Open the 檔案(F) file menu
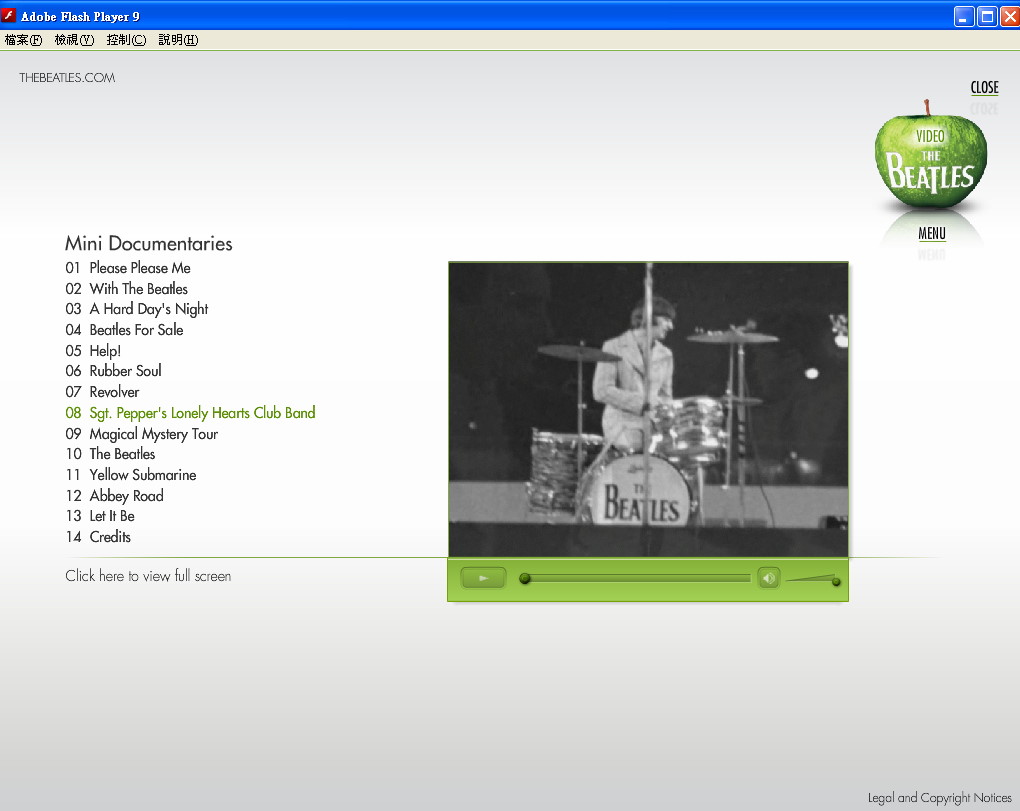 [23, 40]
